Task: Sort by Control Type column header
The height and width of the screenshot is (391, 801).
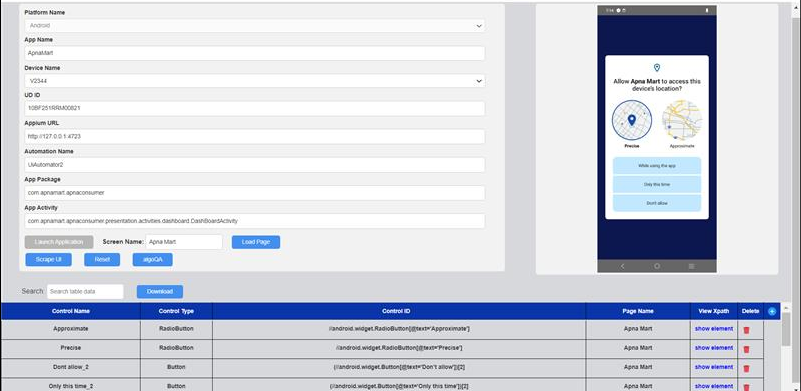Action: click(176, 311)
